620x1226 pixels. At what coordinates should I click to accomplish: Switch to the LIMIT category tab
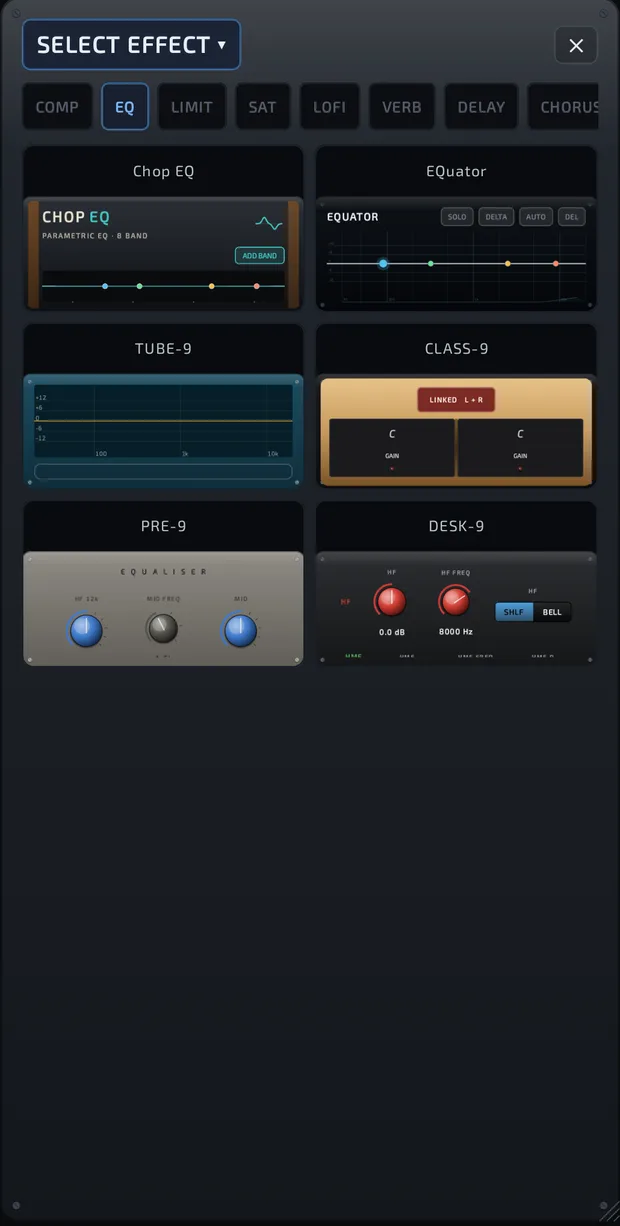(x=192, y=107)
